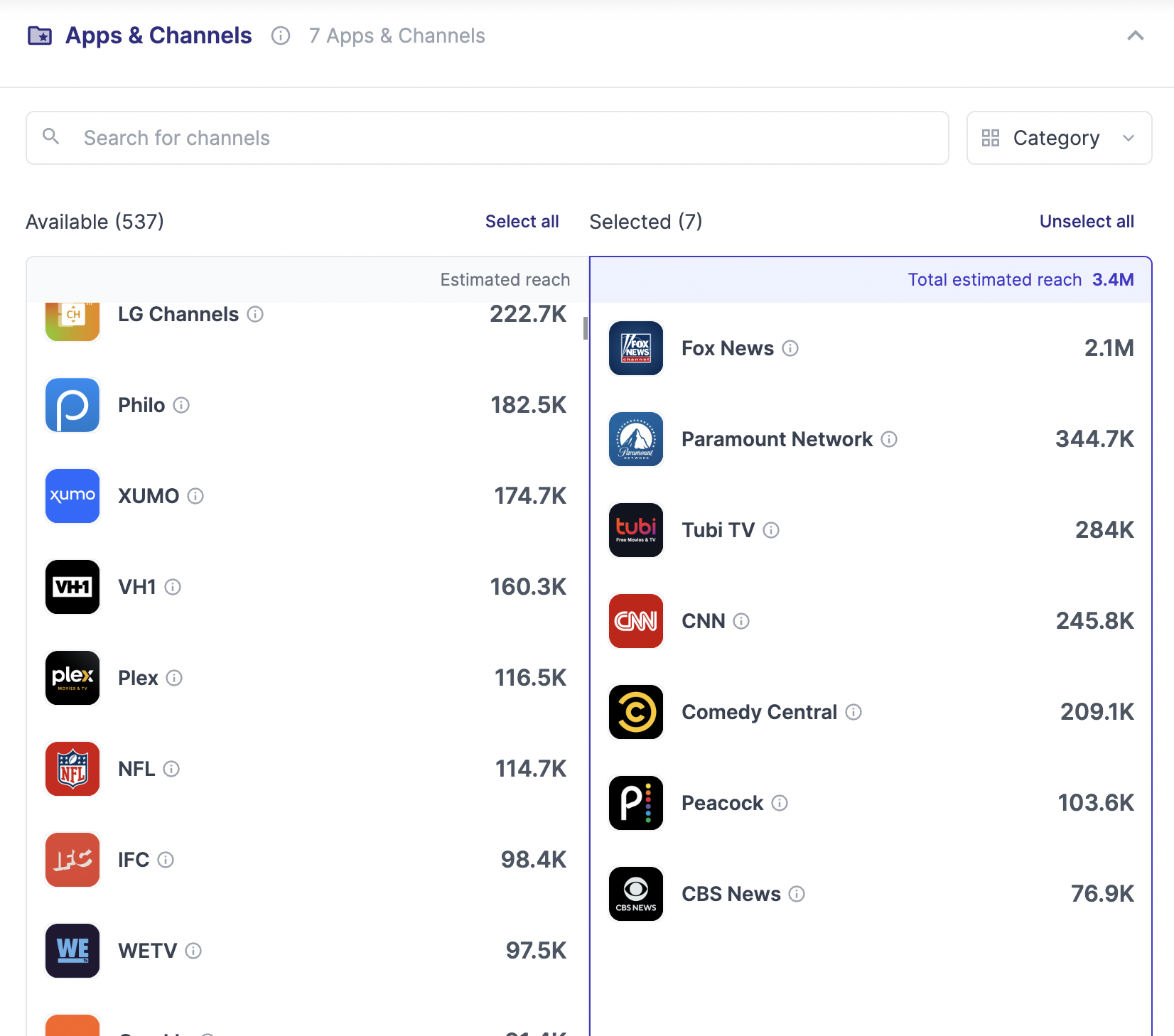Click the Philo channel name
Image resolution: width=1174 pixels, height=1036 pixels.
click(141, 405)
